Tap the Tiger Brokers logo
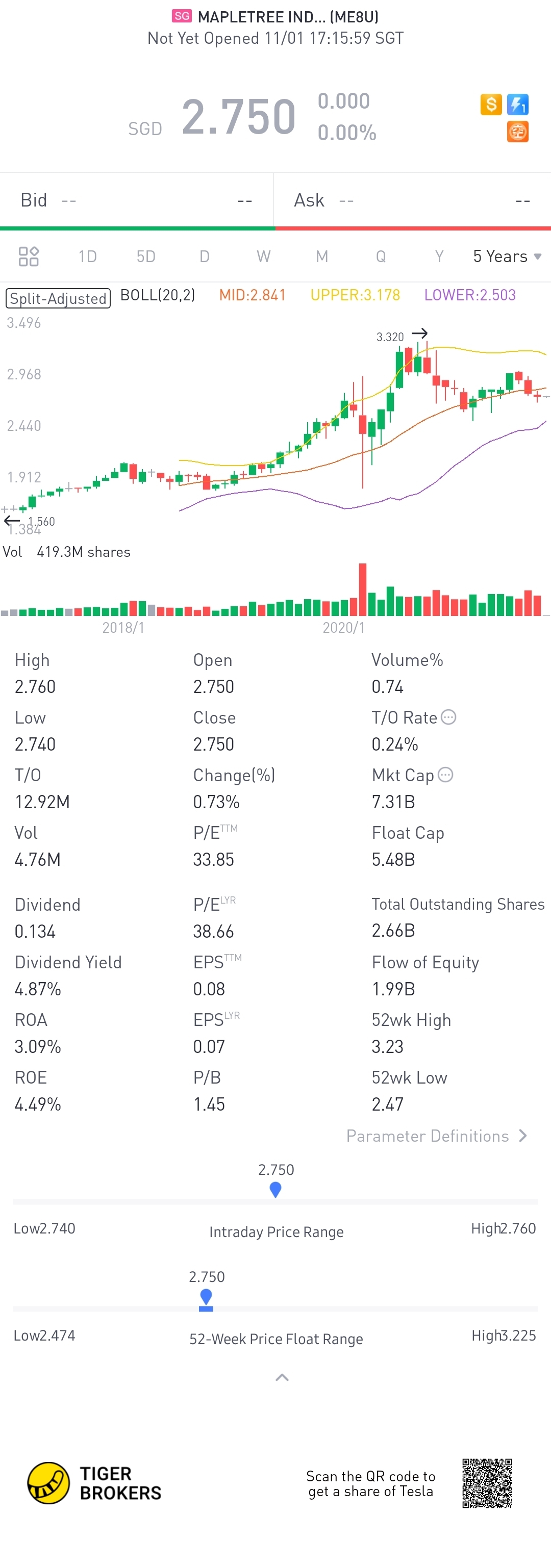 (x=48, y=1483)
